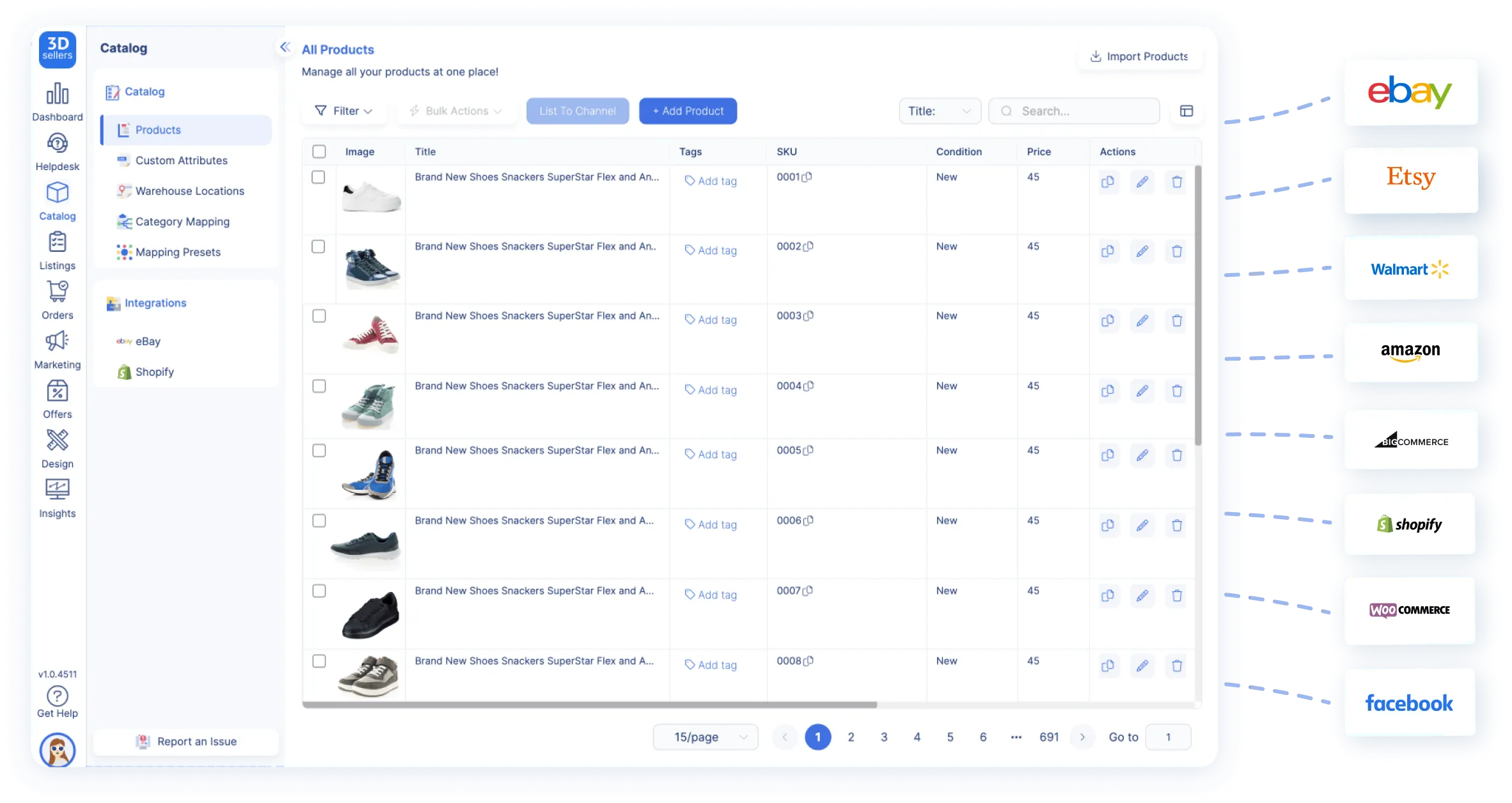Check the row for SKU 0006
The image size is (1512, 803).
(319, 521)
